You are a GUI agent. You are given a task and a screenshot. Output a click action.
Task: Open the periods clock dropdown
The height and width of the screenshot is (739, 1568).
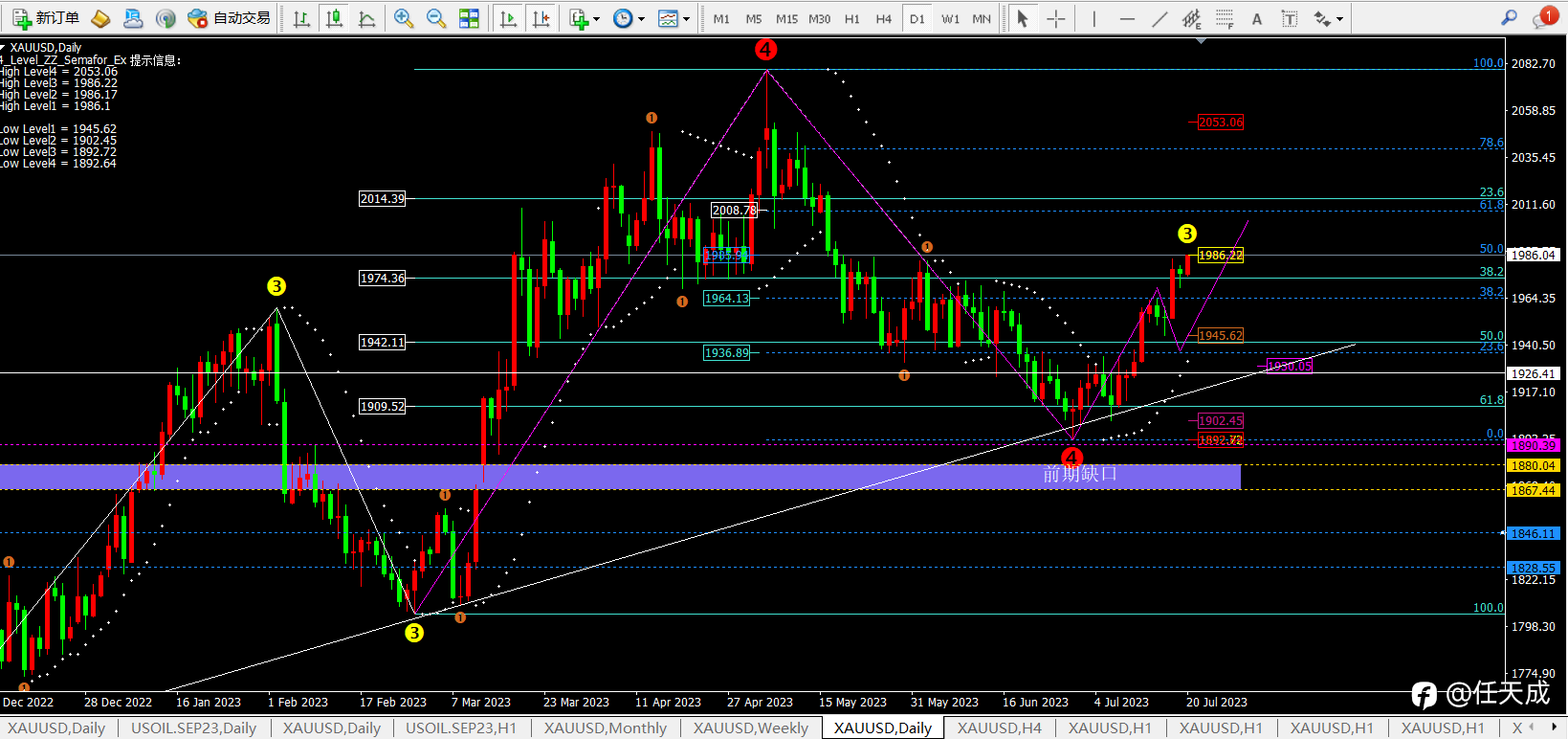(x=629, y=18)
